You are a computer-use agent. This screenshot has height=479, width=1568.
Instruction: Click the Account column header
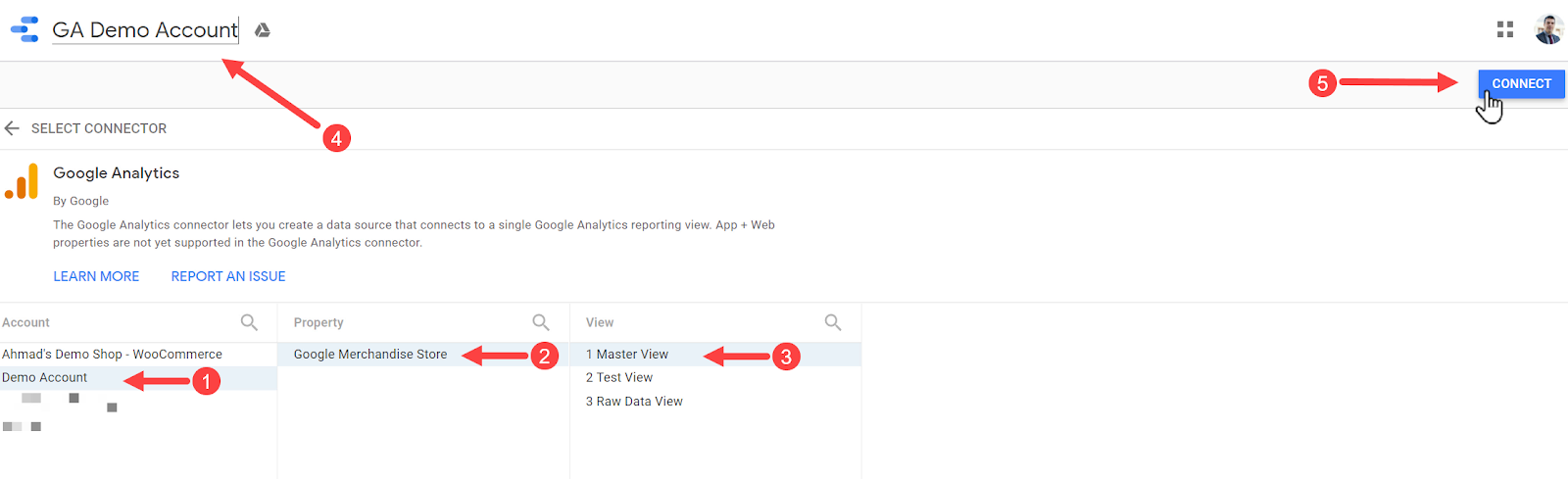pos(25,322)
